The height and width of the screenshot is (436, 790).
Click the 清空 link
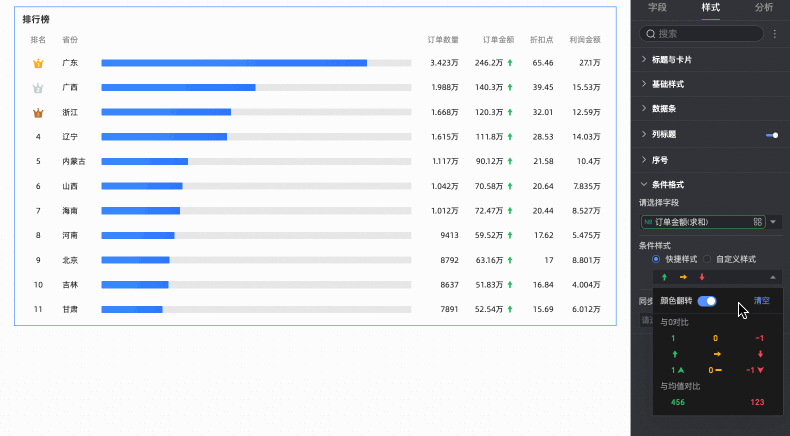point(761,301)
